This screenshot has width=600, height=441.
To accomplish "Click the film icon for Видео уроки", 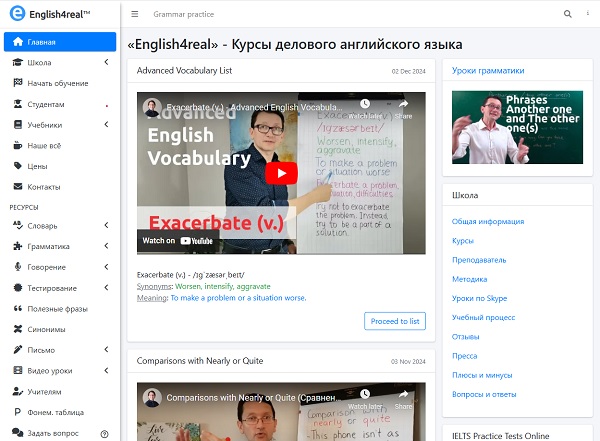I will (18, 370).
